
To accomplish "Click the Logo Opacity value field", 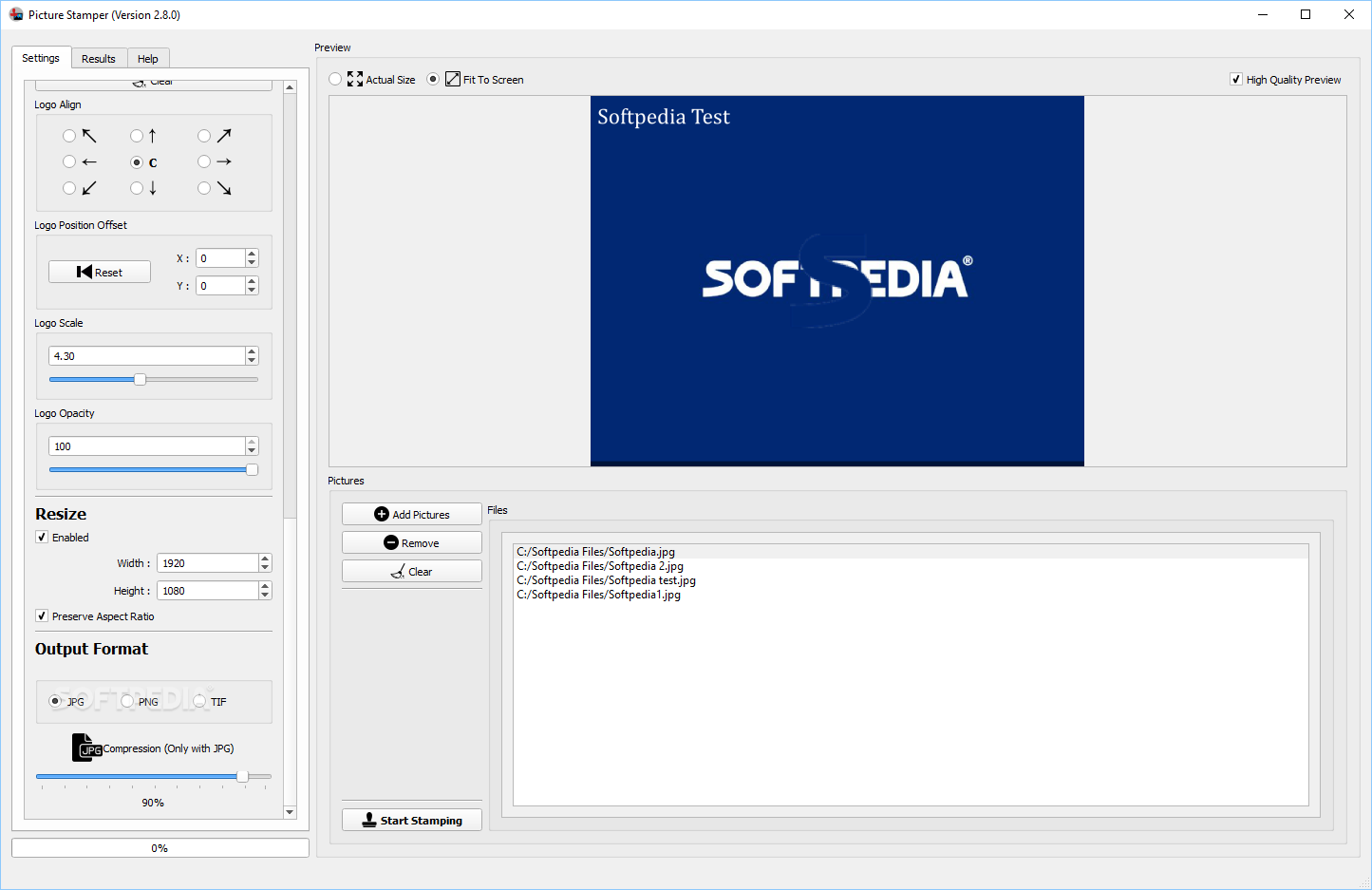I will pos(147,446).
